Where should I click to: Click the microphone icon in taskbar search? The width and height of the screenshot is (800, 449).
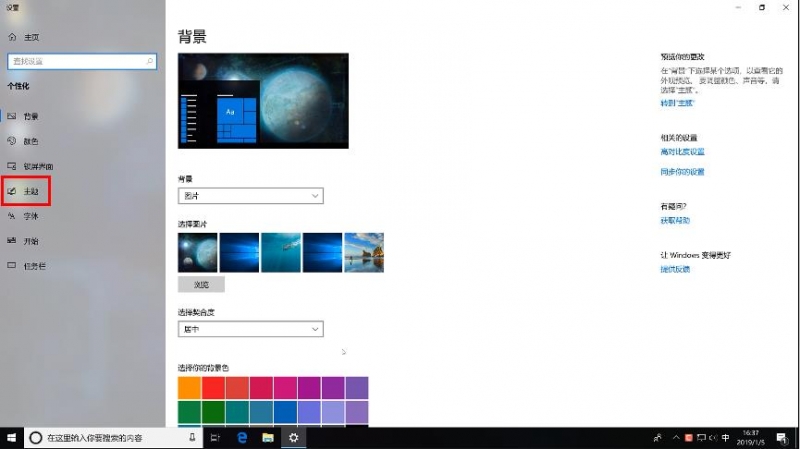[192, 437]
